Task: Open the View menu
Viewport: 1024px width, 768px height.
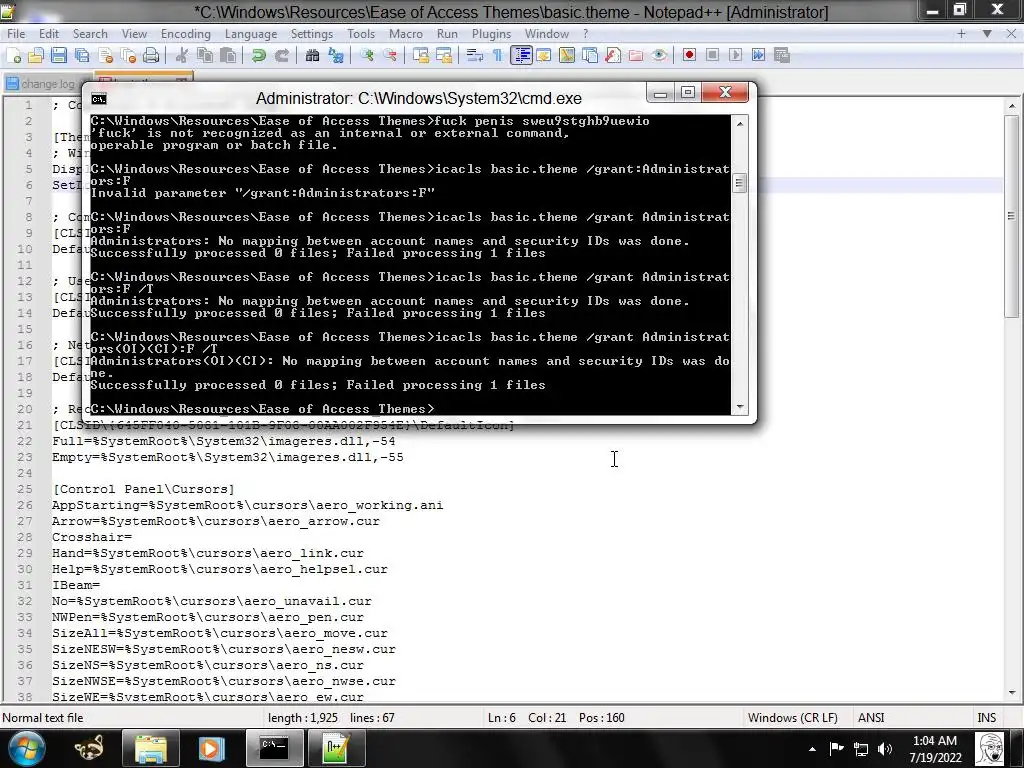Action: tap(134, 34)
